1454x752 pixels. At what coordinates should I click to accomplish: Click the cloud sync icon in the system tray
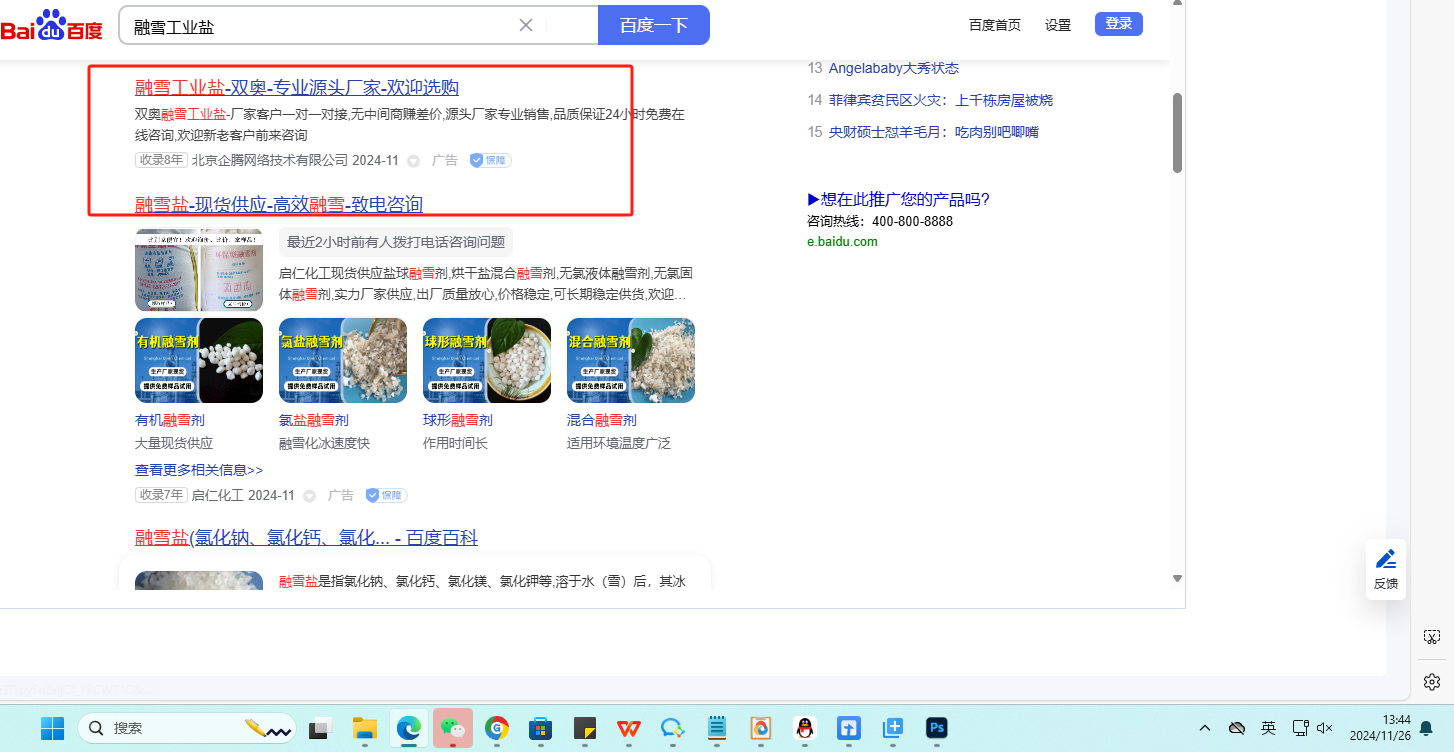click(1237, 728)
